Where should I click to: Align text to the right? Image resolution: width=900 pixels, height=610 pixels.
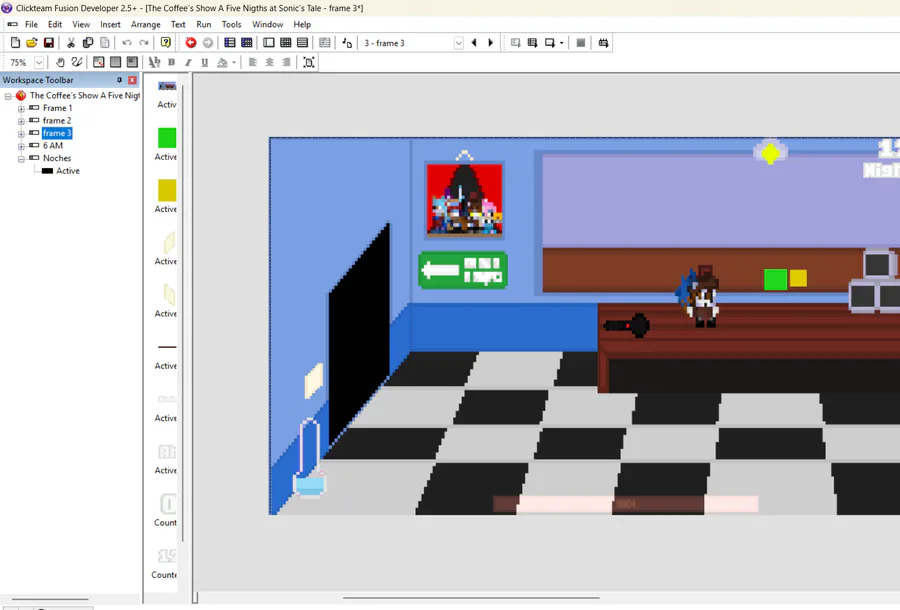[x=286, y=62]
